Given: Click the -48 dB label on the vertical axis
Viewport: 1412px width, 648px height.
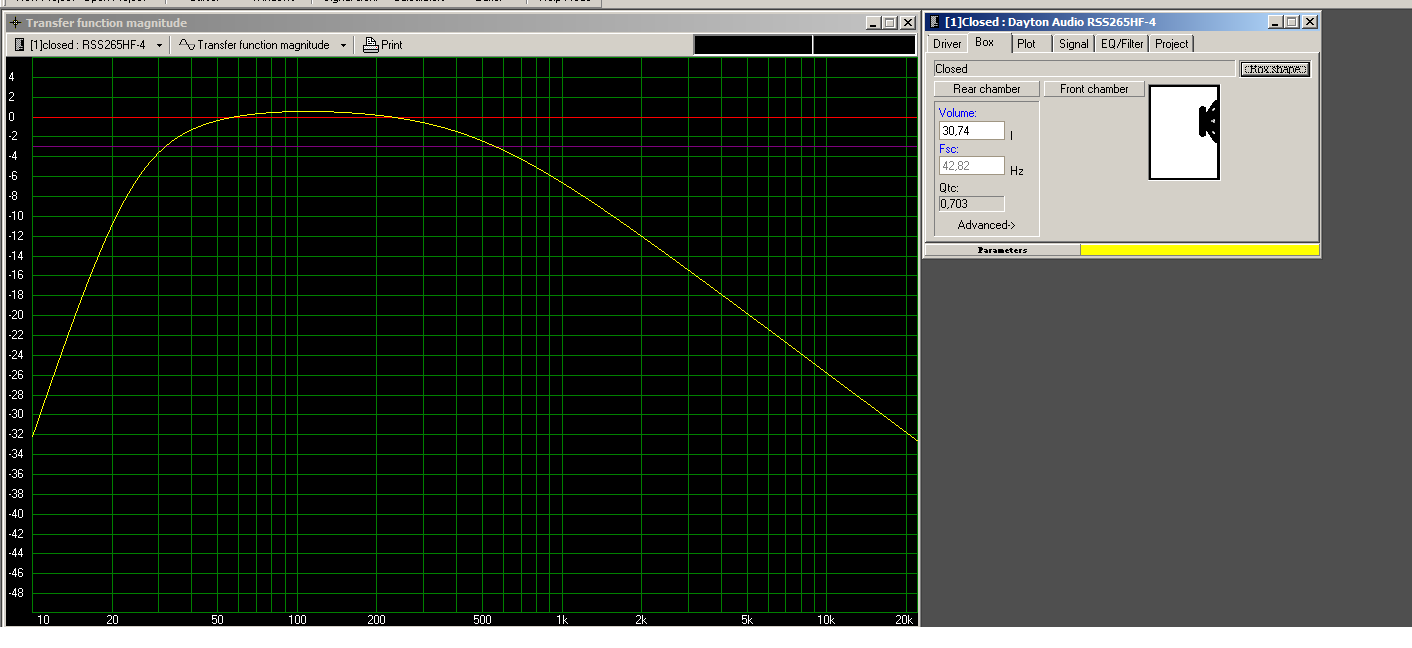Looking at the screenshot, I should [15, 593].
